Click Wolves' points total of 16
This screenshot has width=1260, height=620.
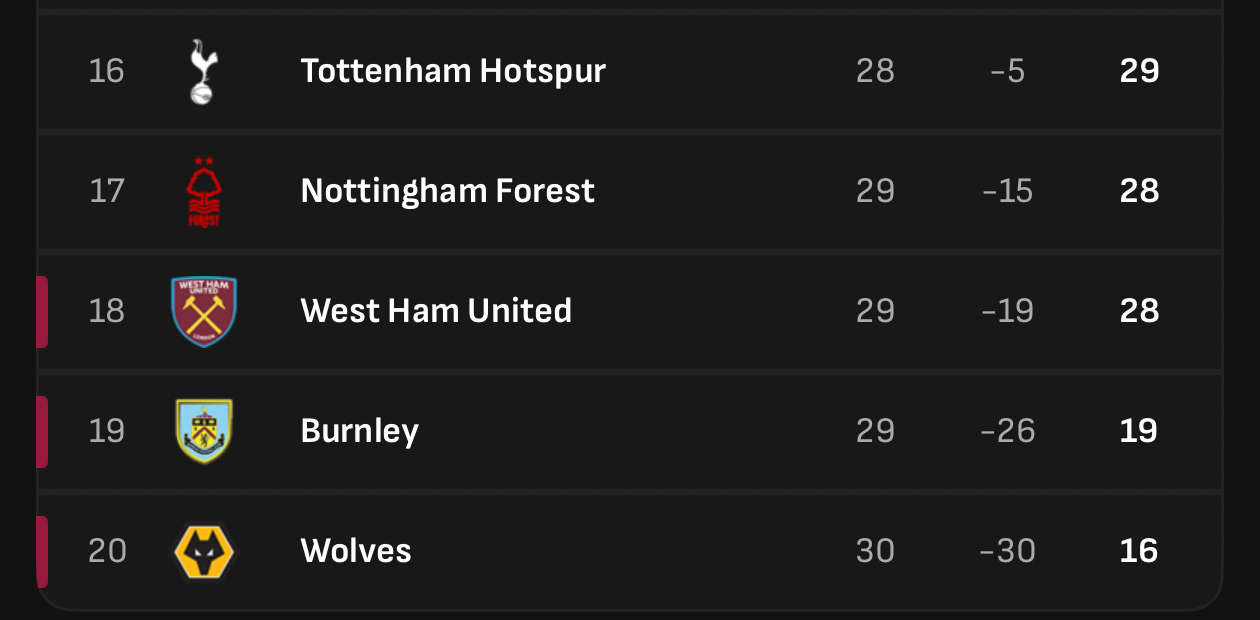[1139, 551]
